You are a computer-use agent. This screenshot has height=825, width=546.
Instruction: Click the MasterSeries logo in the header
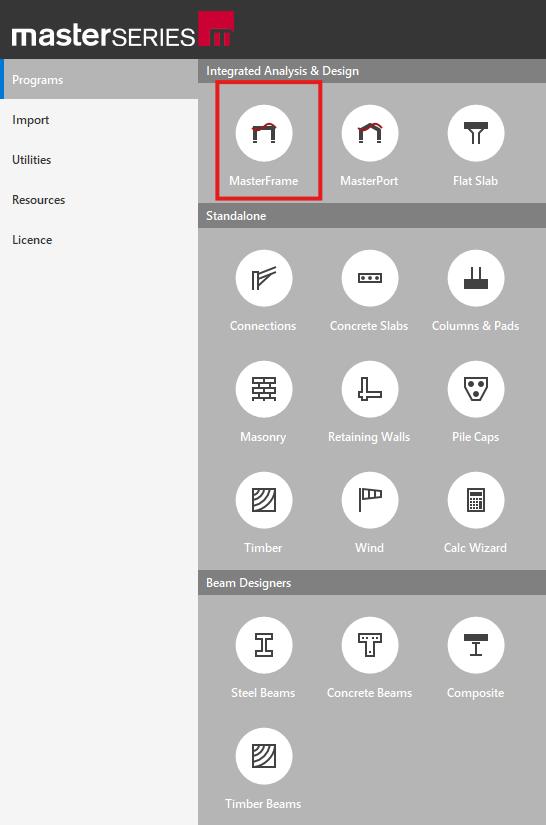(x=123, y=29)
